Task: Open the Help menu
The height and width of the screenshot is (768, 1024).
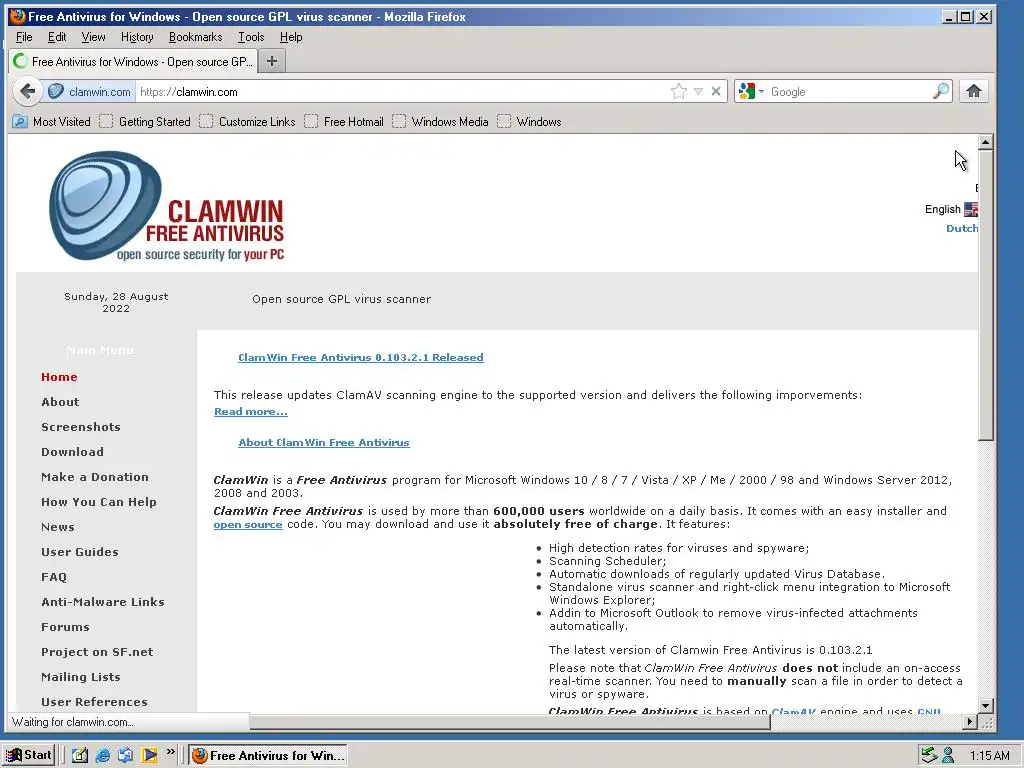Action: (x=291, y=37)
